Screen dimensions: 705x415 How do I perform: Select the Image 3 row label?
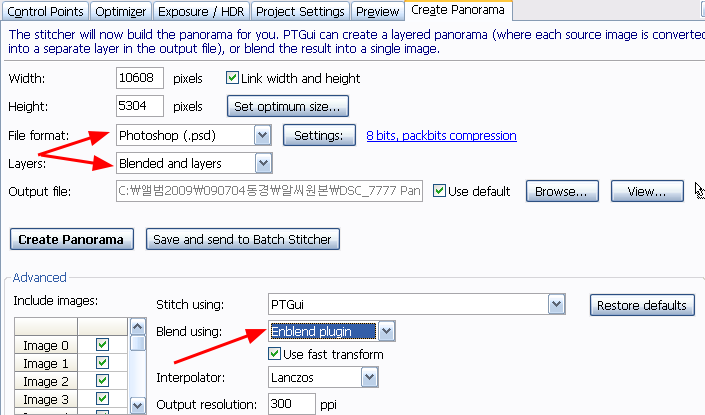click(46, 399)
